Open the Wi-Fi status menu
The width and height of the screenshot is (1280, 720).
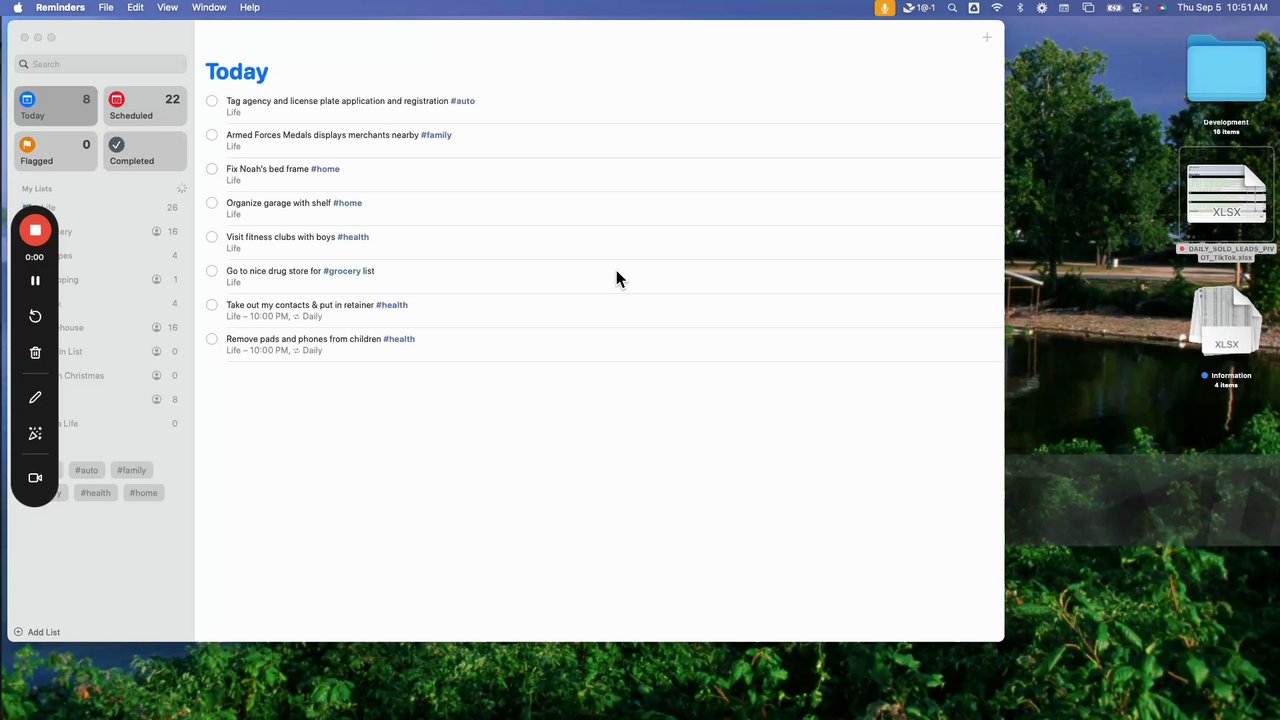[997, 8]
